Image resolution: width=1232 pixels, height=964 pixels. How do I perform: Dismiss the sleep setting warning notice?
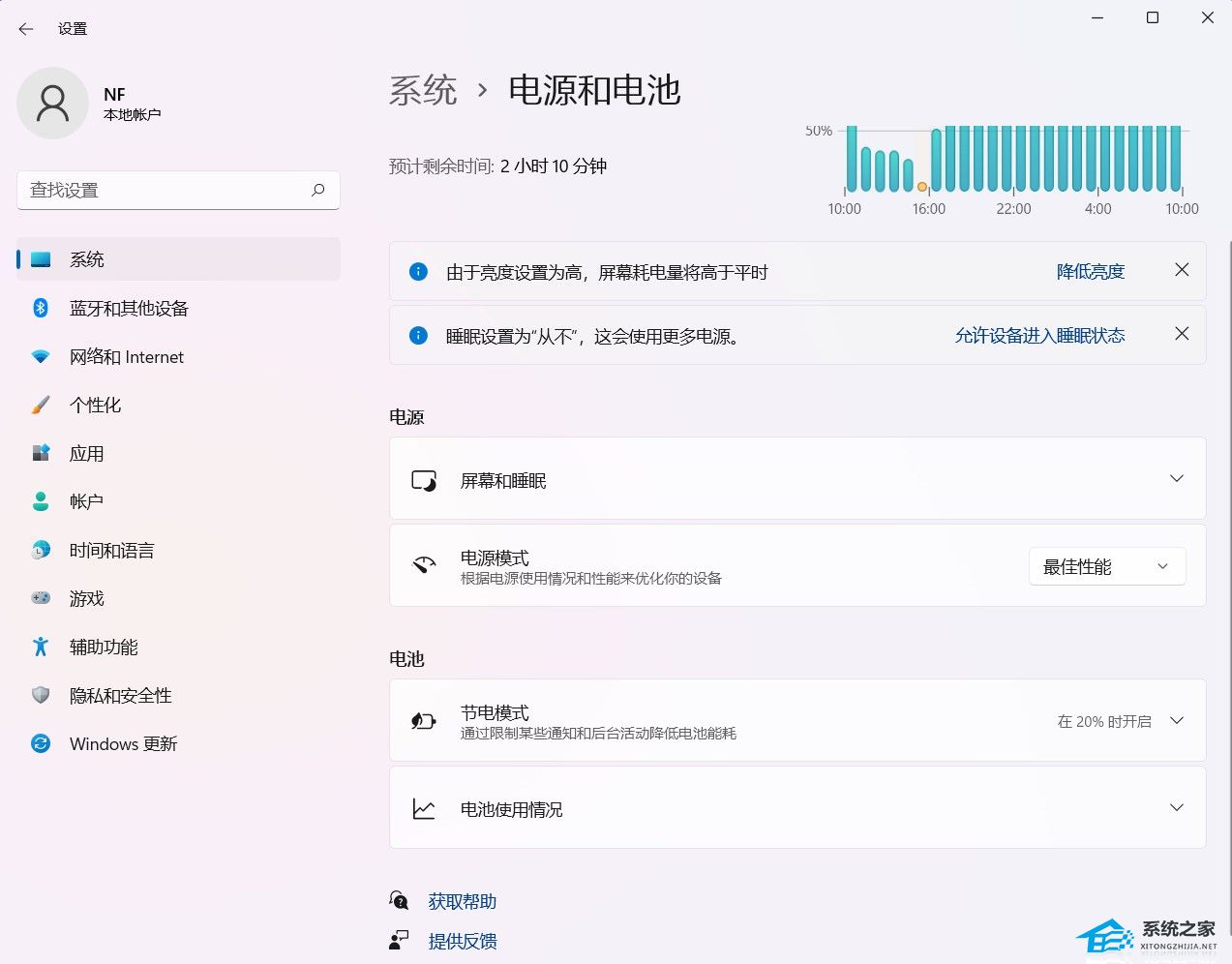pyautogui.click(x=1182, y=334)
